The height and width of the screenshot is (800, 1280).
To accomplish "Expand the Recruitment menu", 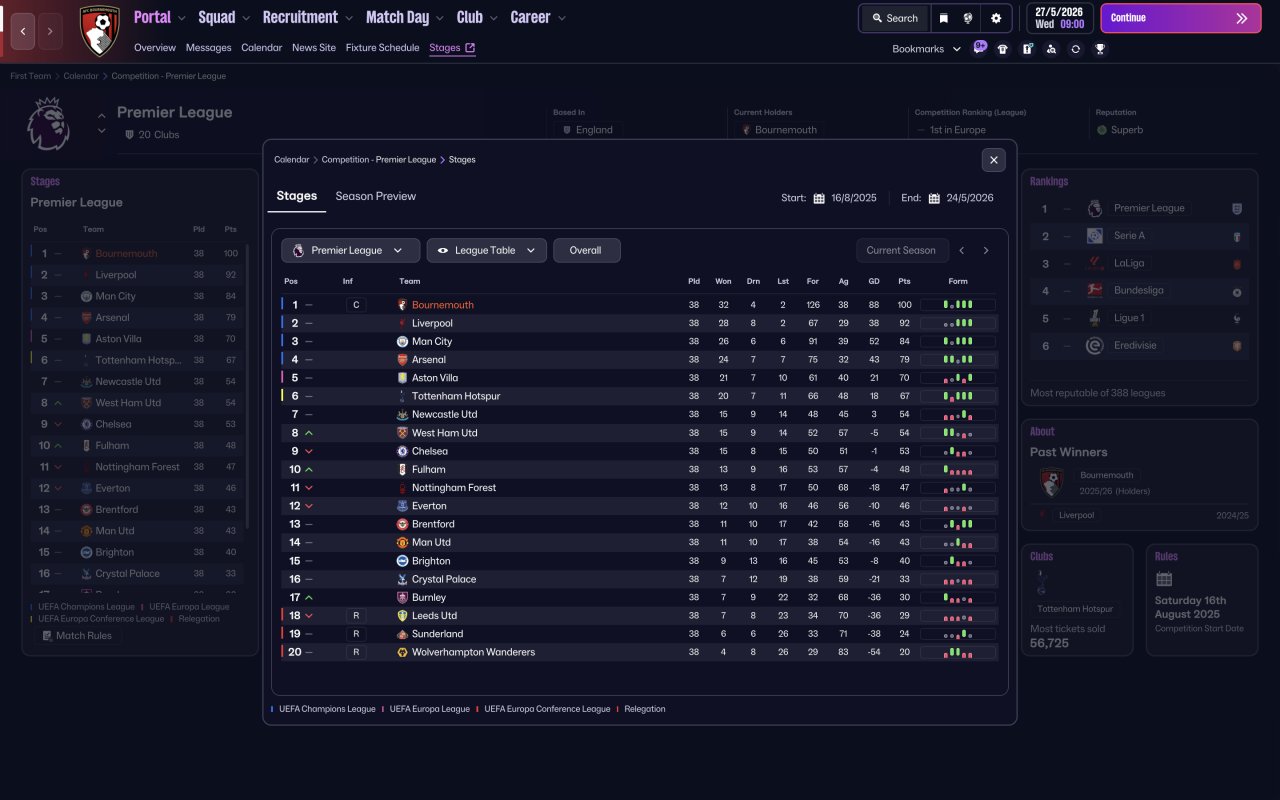I will [308, 17].
